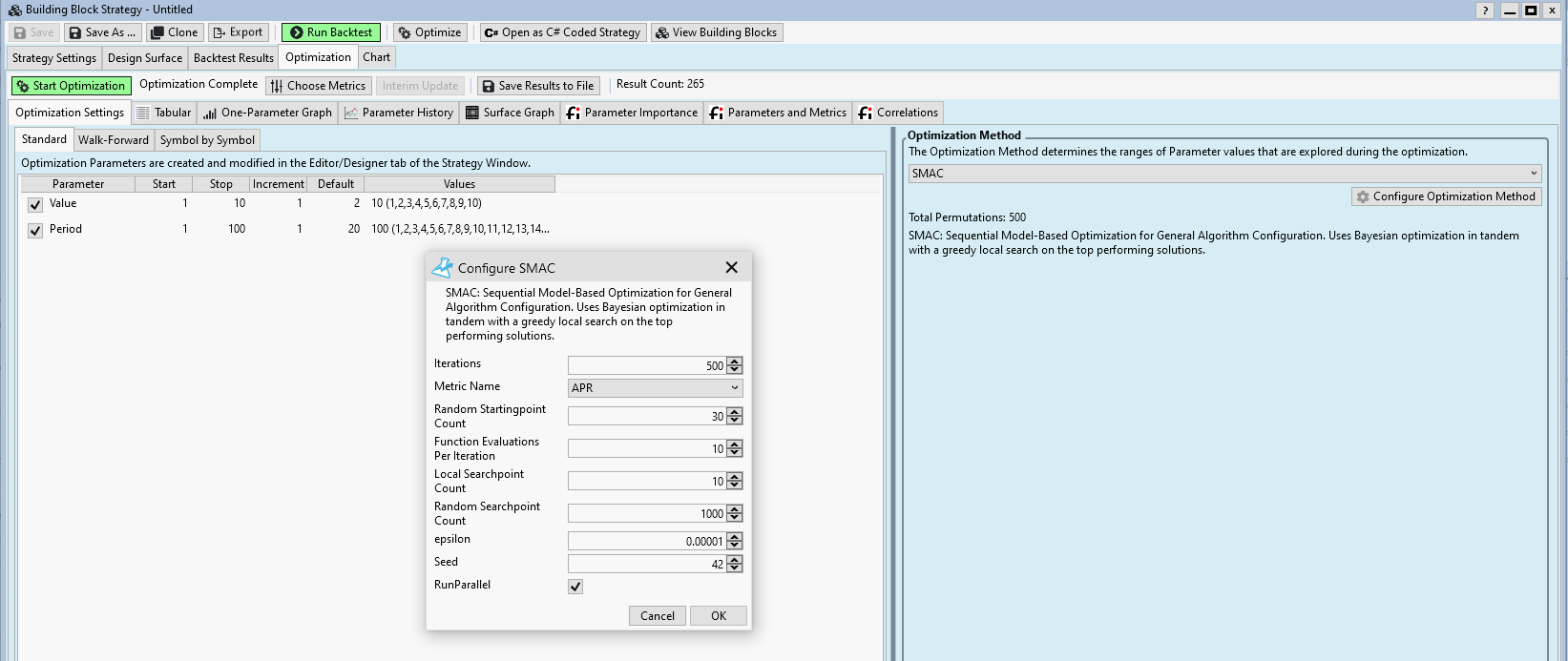Click Save Results to File icon
The width and height of the screenshot is (1568, 661).
488,86
